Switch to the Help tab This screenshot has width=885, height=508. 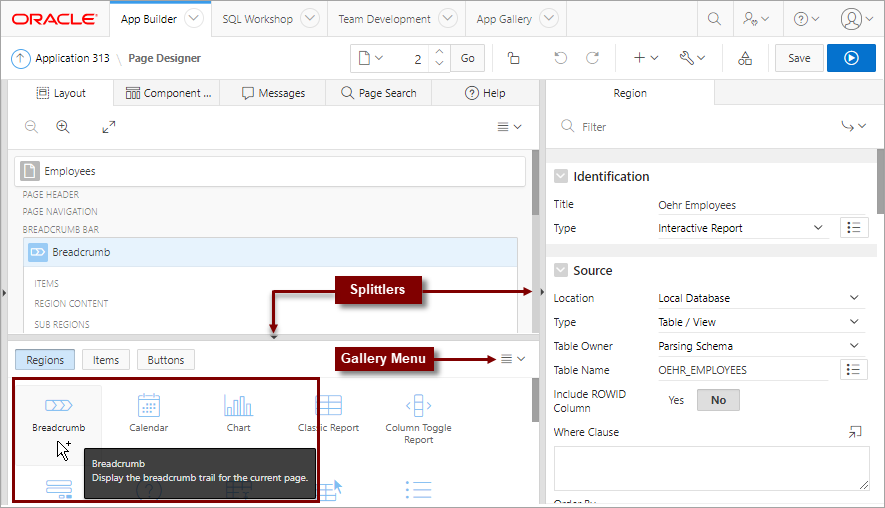pos(485,93)
